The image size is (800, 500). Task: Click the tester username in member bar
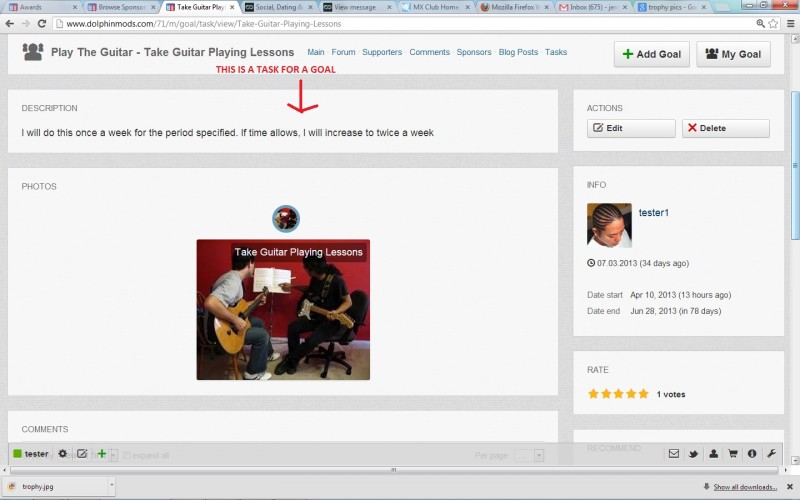37,454
